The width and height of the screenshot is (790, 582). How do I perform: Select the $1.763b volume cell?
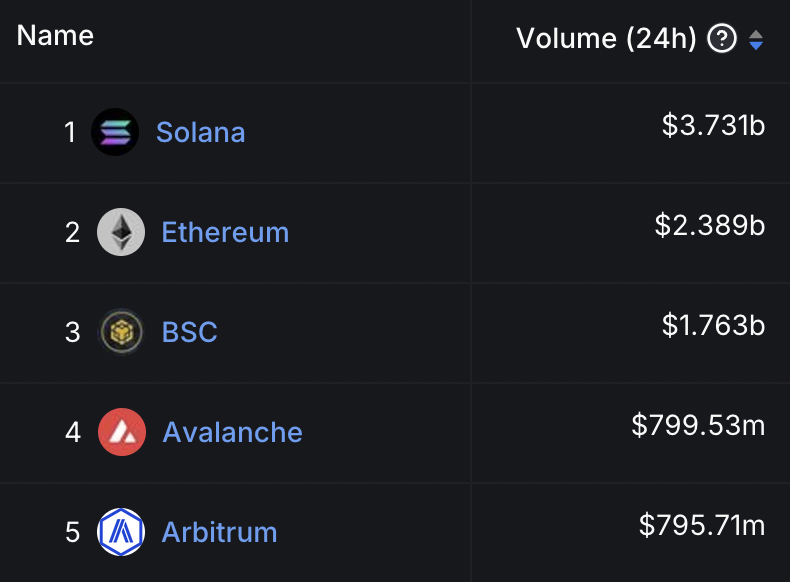pyautogui.click(x=713, y=325)
